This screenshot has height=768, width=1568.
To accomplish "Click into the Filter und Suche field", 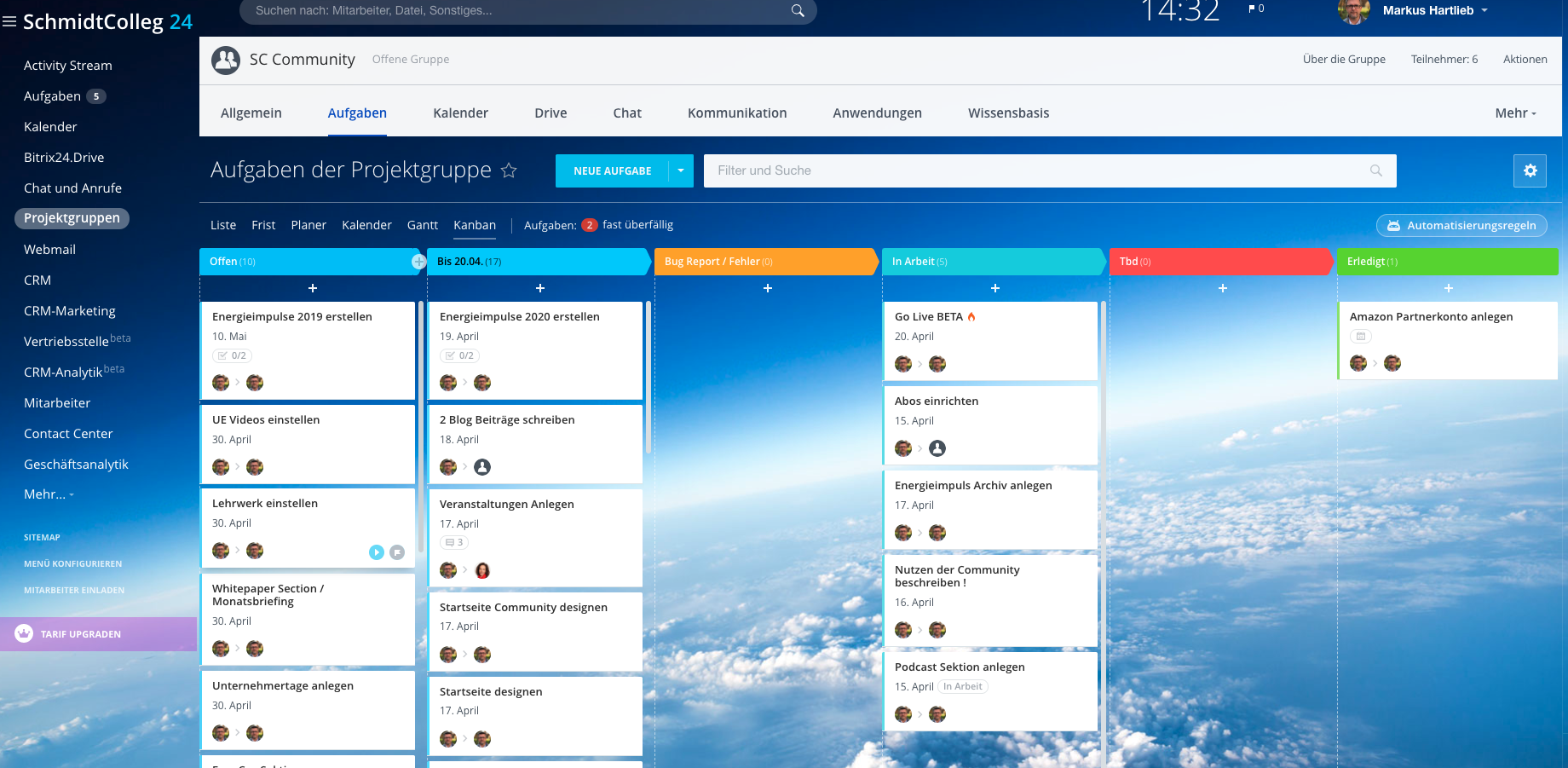I will tap(1040, 170).
